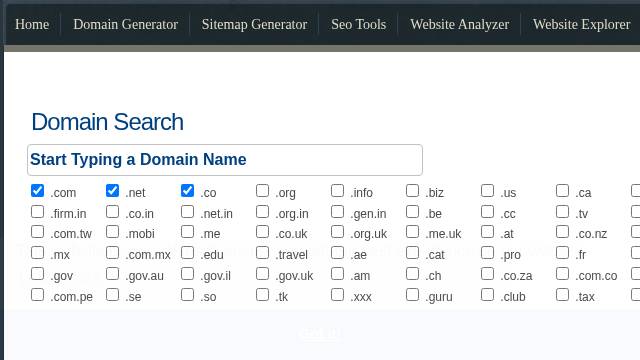Select the .gov checkbox
The width and height of the screenshot is (640, 360).
[x=38, y=273]
